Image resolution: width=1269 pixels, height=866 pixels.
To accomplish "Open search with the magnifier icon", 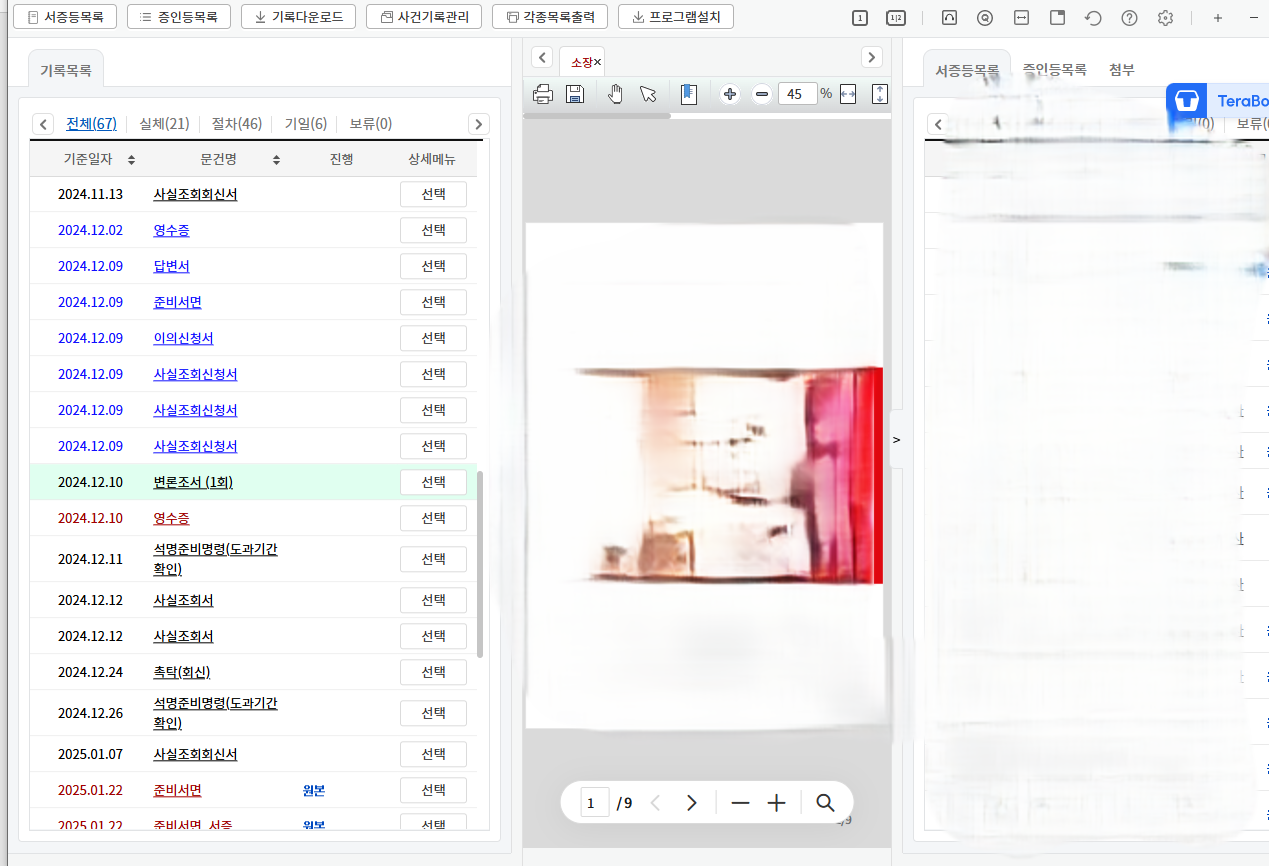I will [x=825, y=803].
